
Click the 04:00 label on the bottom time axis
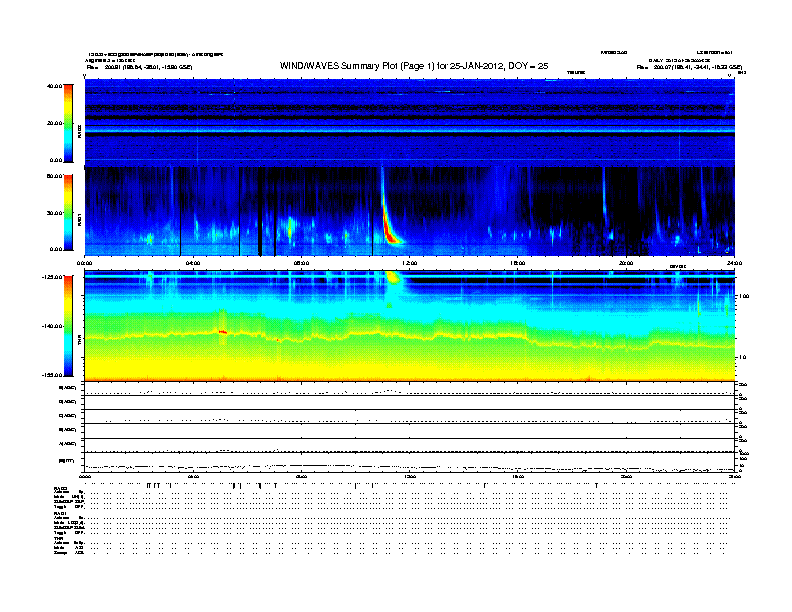[193, 476]
